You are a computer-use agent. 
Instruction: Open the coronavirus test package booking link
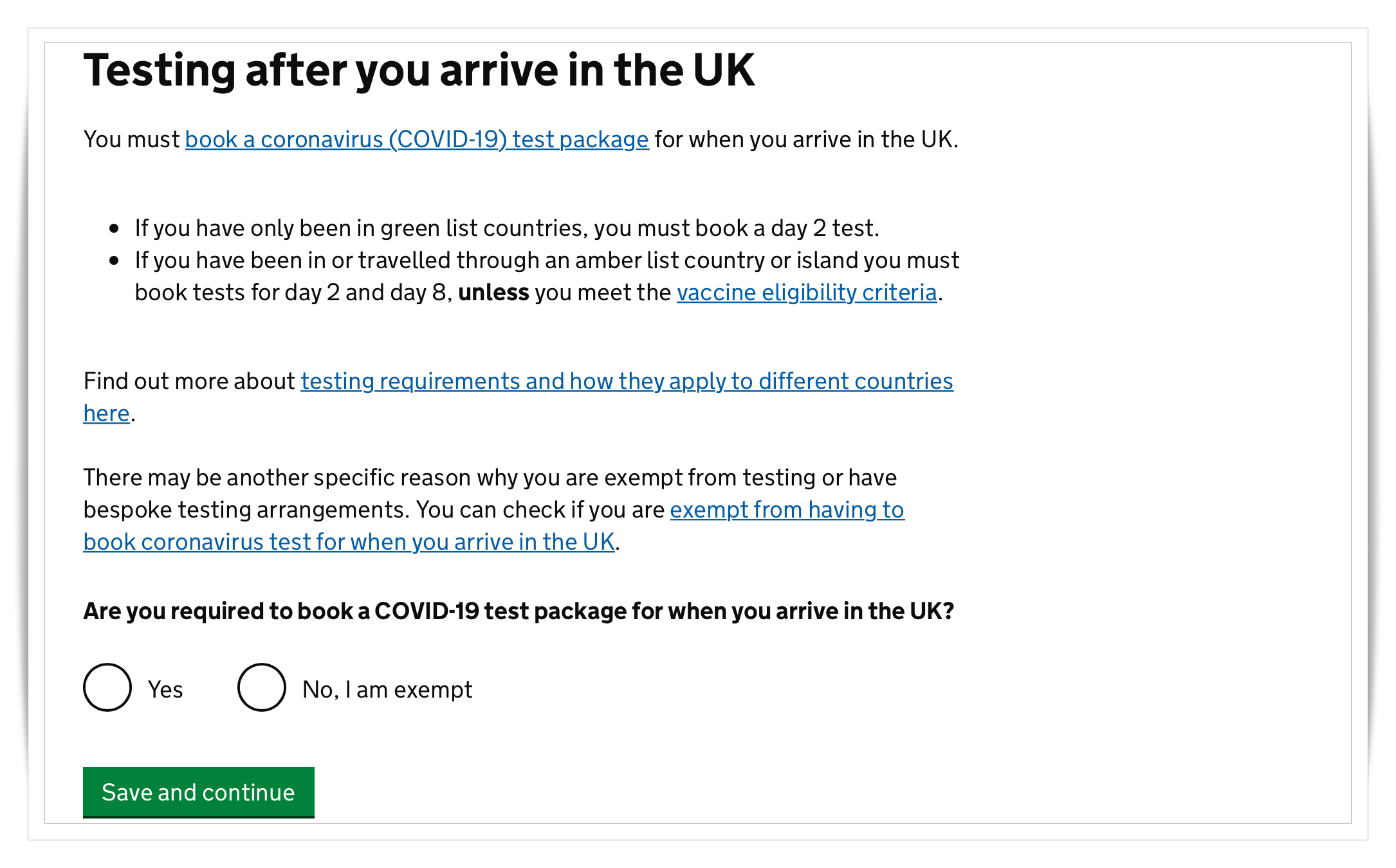[417, 139]
